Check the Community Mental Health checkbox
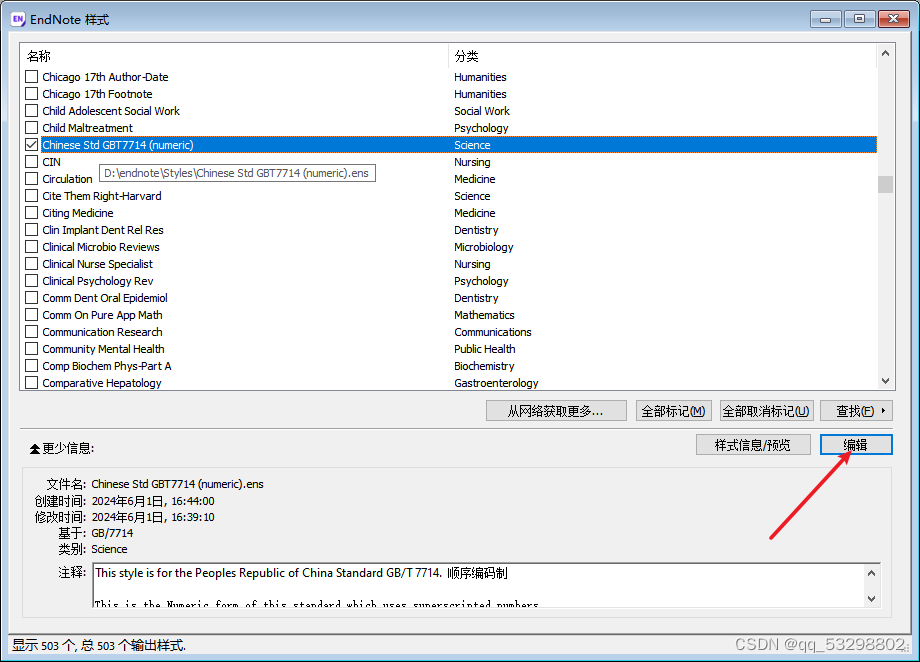 [32, 349]
